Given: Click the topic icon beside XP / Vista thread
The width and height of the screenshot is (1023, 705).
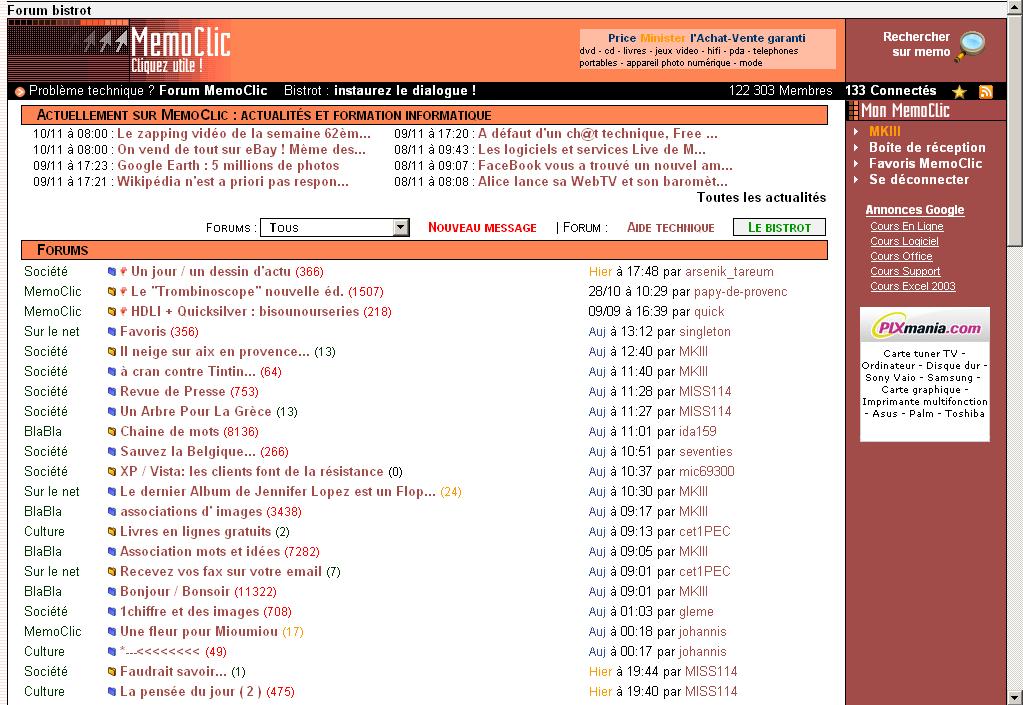Looking at the screenshot, I should click(x=112, y=472).
